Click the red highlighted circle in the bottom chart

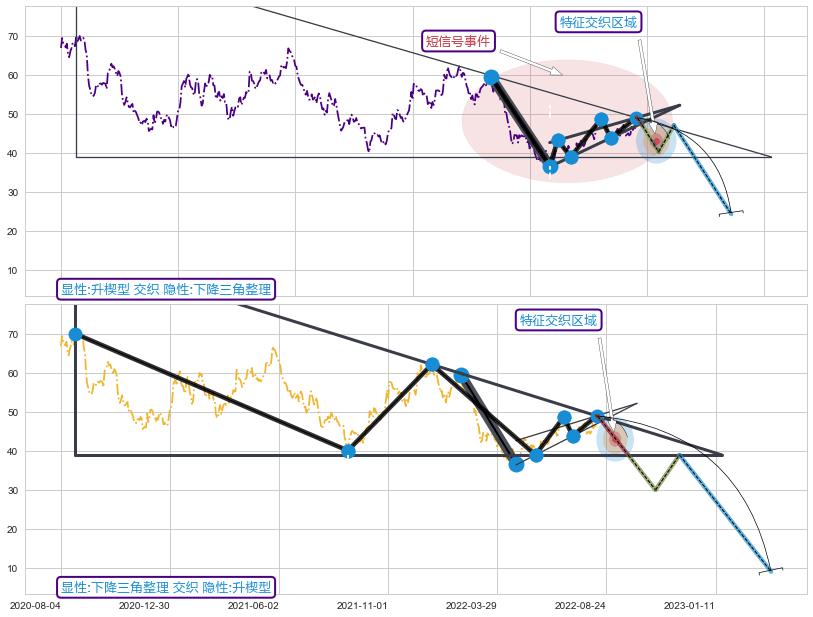pyautogui.click(x=615, y=440)
